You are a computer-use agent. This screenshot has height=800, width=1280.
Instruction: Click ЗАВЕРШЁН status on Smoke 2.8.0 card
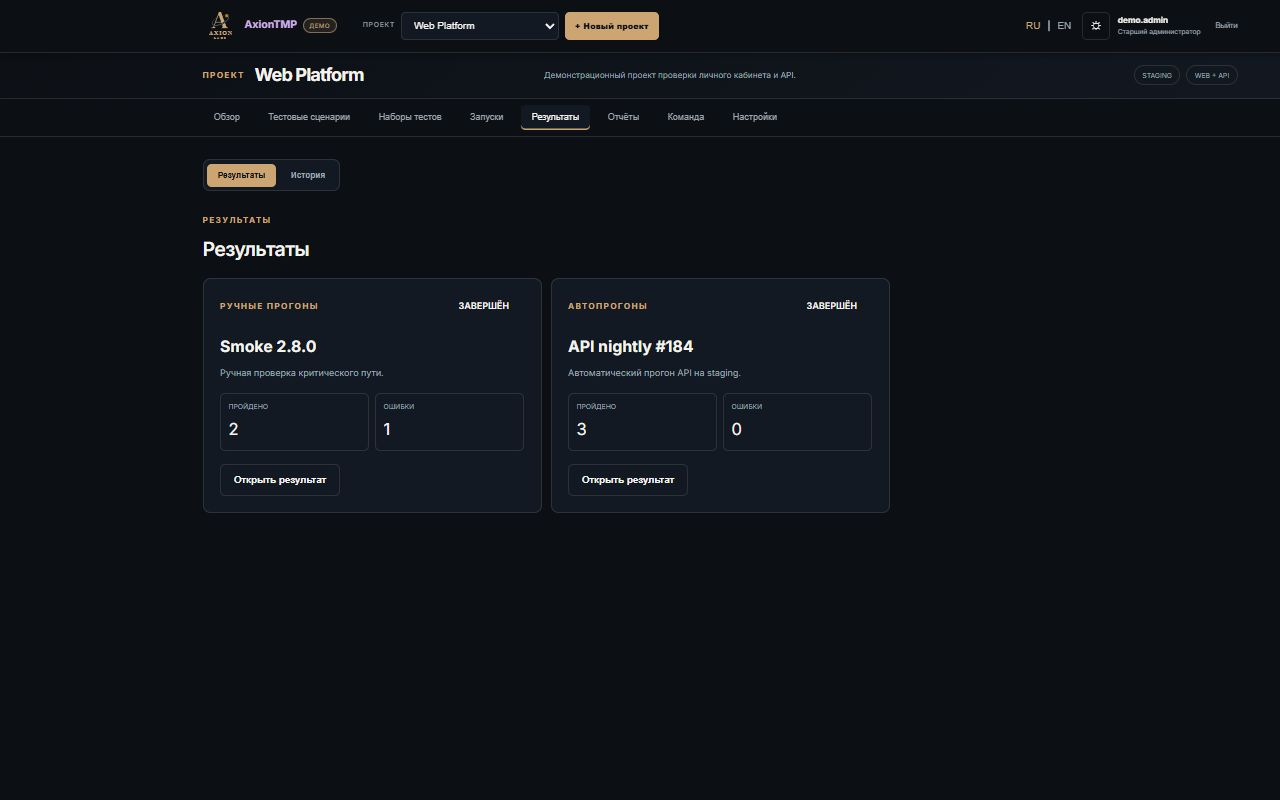pos(484,306)
